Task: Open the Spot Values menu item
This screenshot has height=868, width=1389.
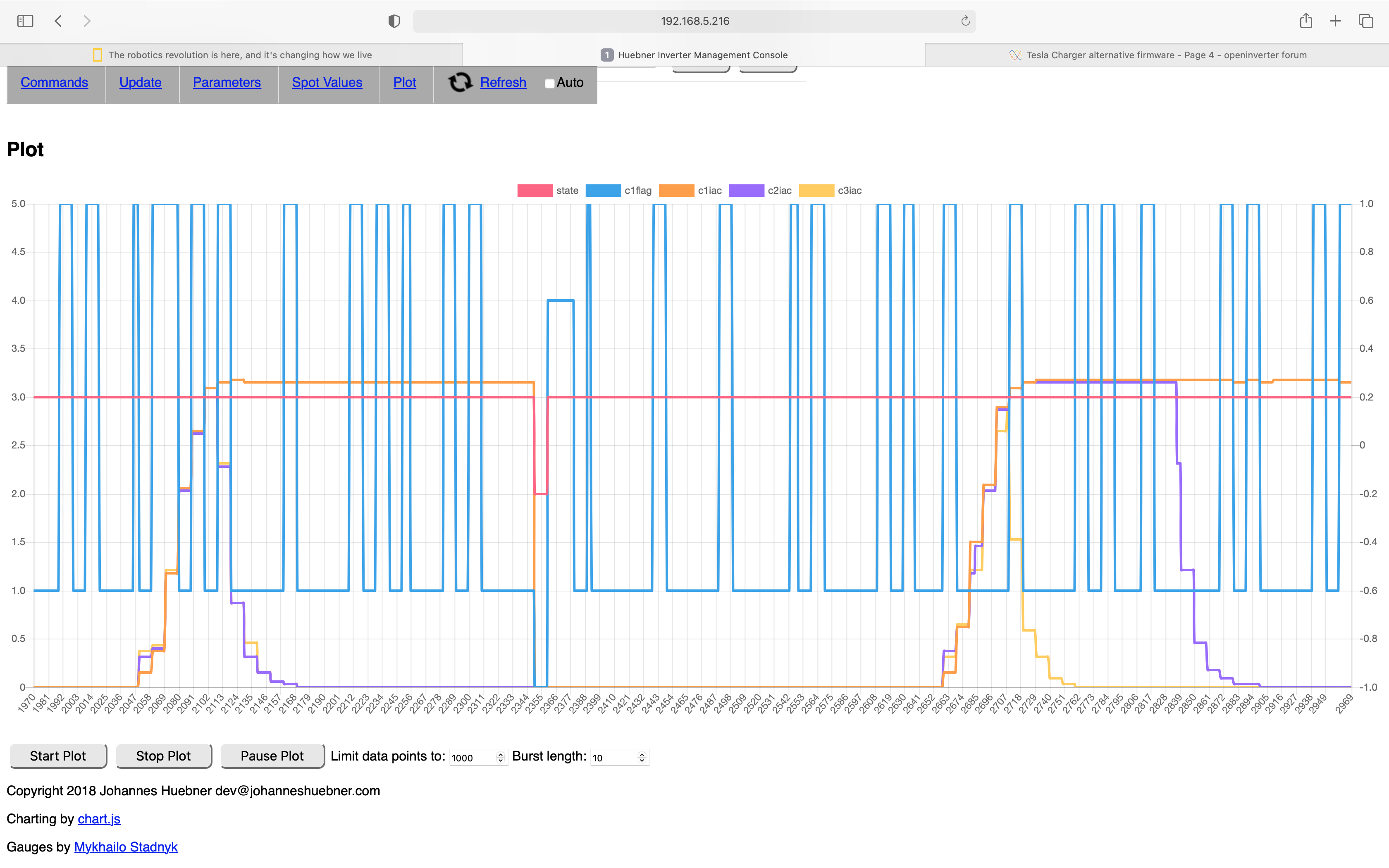Action: tap(327, 83)
